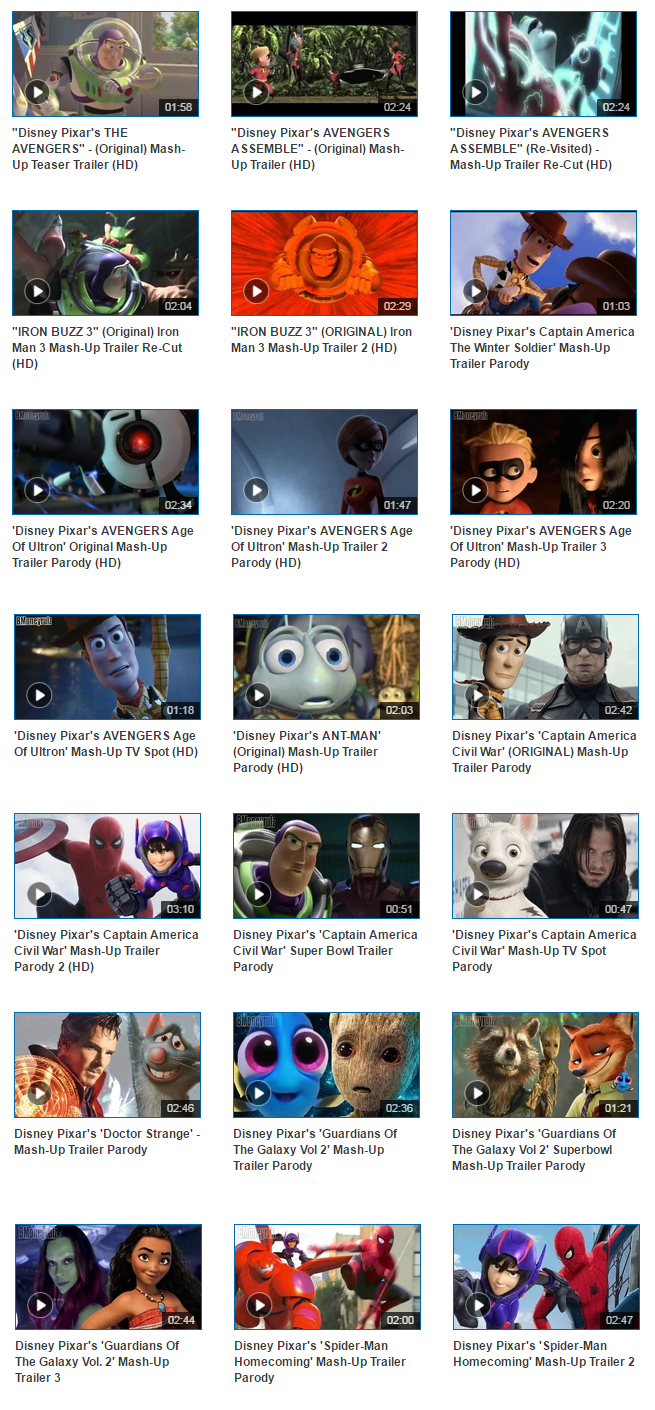Open the 'Civil War' (ORIGINAL) Trailer Parody title

[544, 752]
